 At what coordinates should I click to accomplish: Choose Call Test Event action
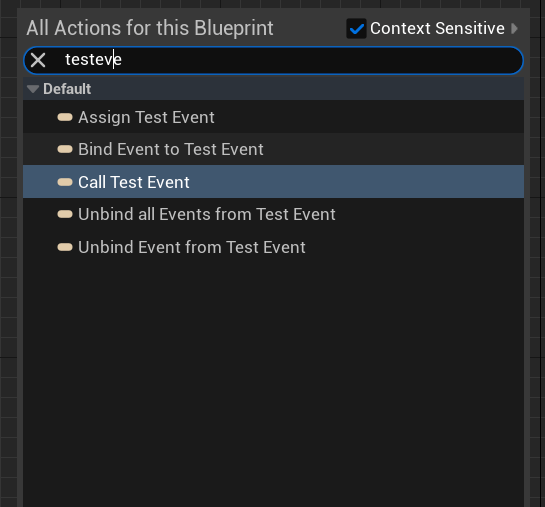tap(274, 182)
